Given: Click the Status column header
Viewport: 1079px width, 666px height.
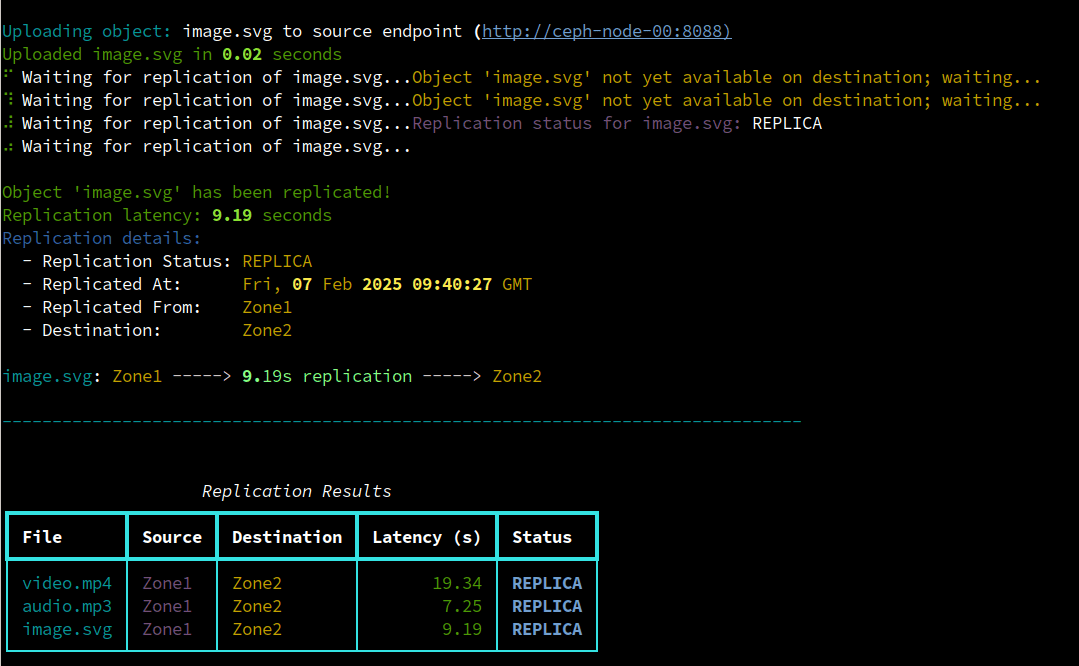Looking at the screenshot, I should [x=542, y=537].
